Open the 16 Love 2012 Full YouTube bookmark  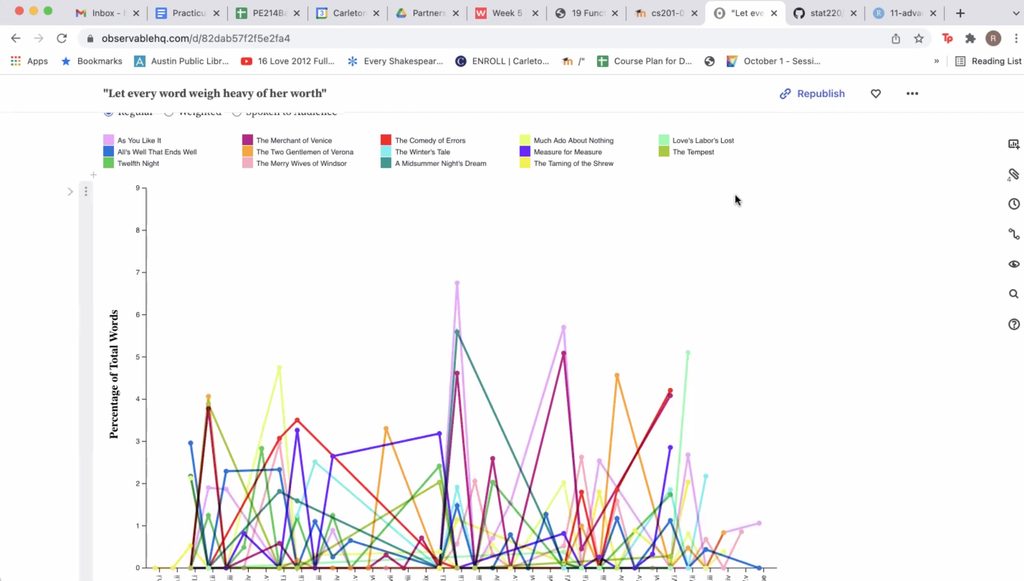point(287,61)
